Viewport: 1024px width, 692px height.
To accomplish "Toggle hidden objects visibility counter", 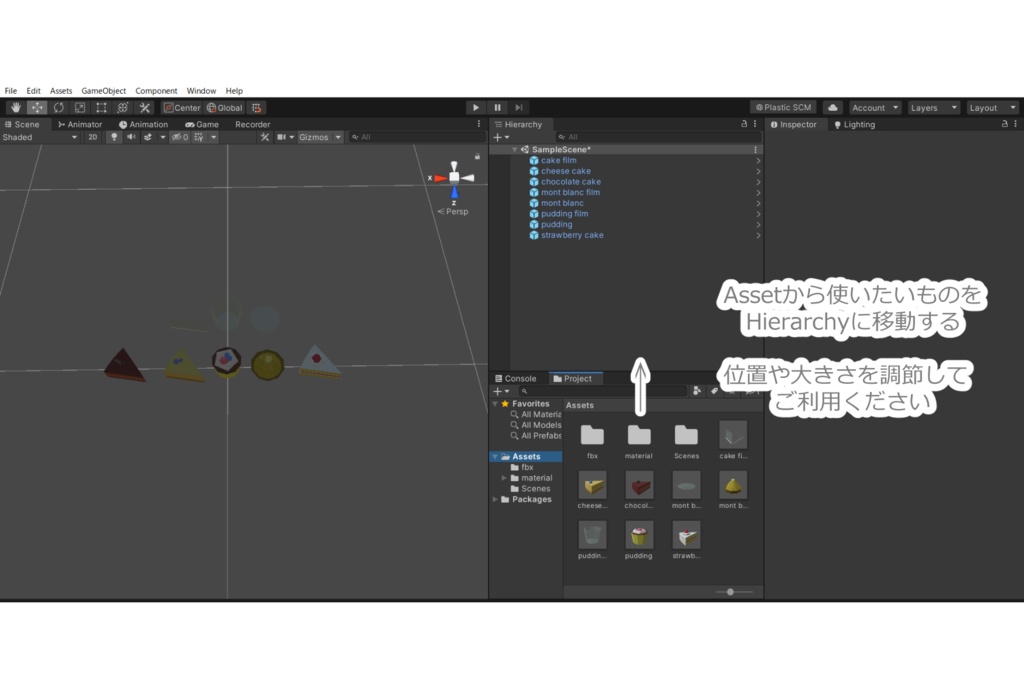I will (180, 137).
